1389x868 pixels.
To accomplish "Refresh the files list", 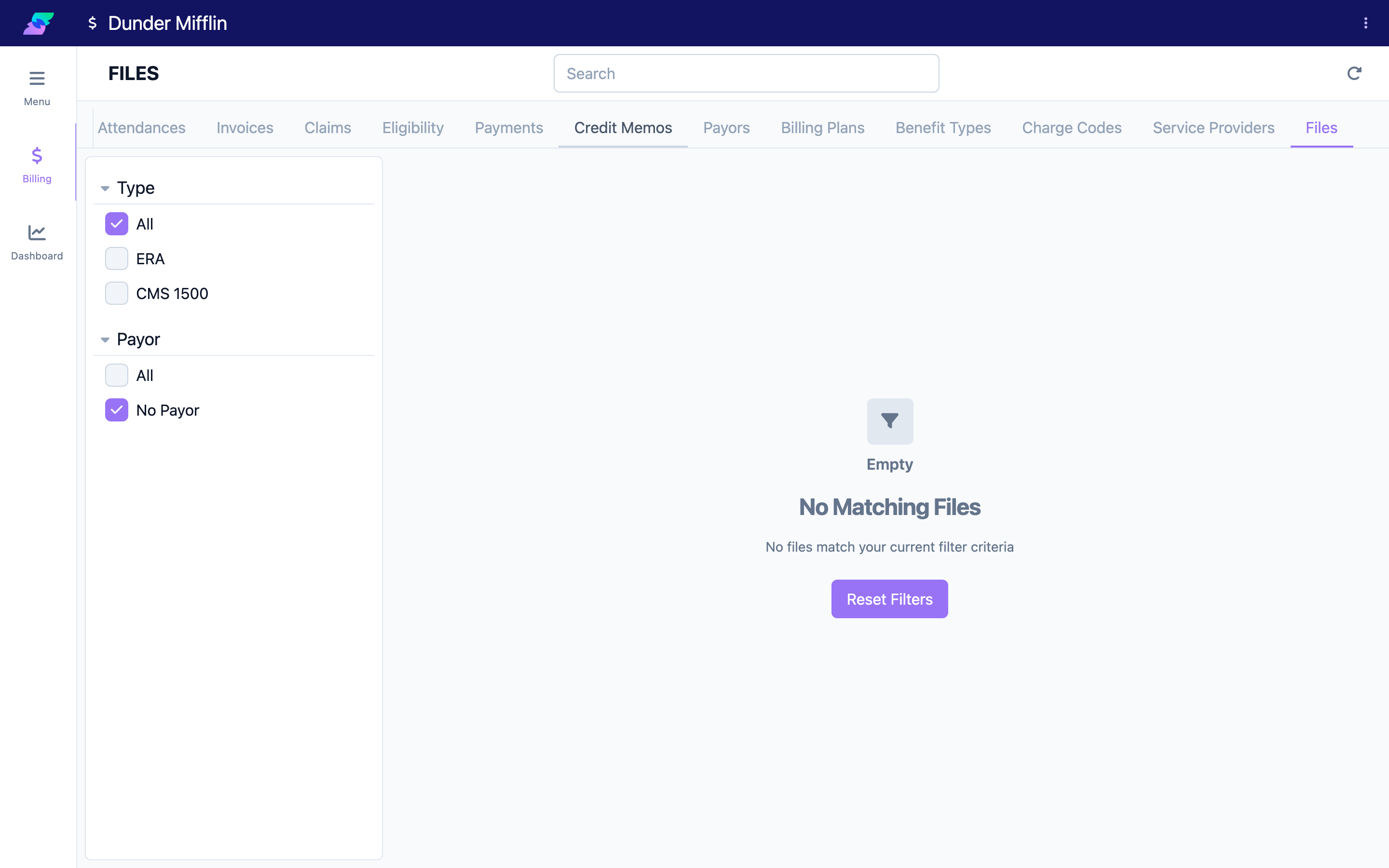I will click(1354, 73).
